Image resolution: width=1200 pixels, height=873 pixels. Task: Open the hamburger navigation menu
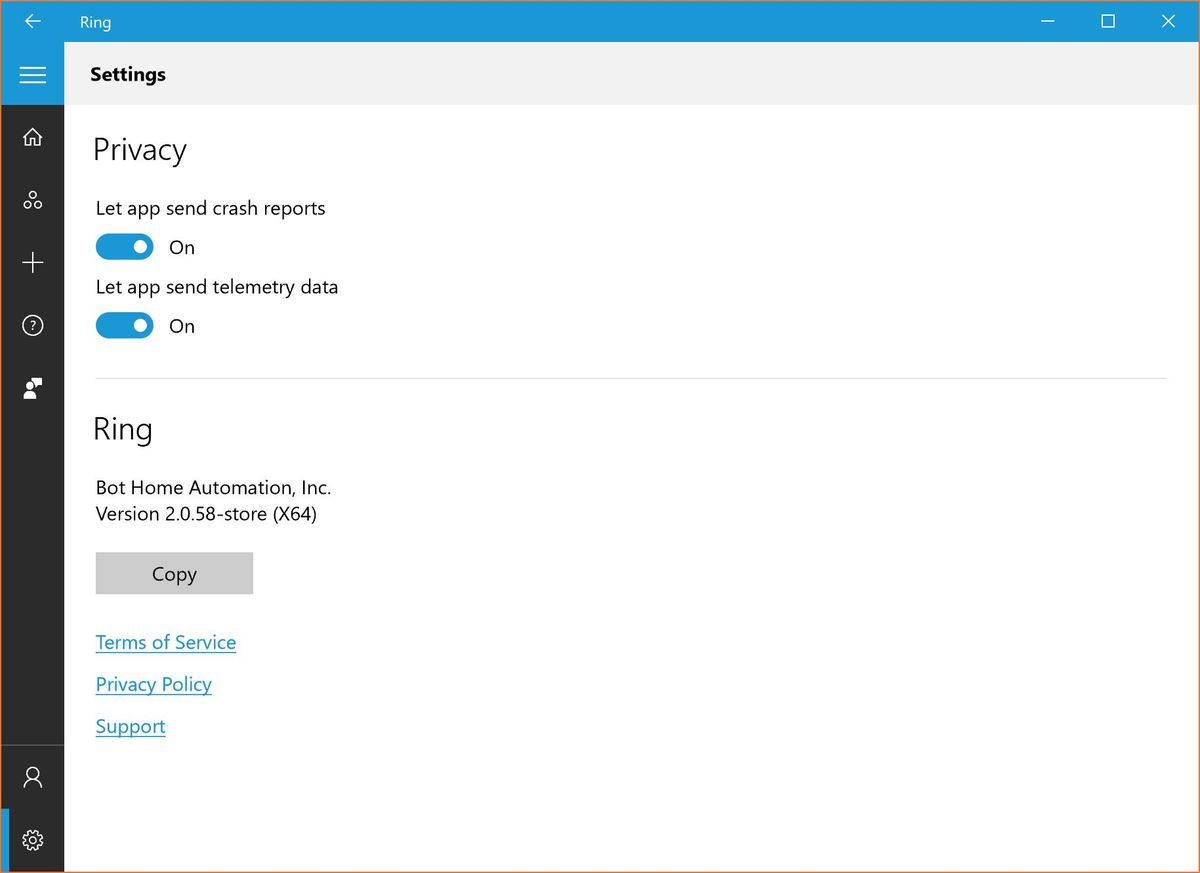click(x=32, y=75)
